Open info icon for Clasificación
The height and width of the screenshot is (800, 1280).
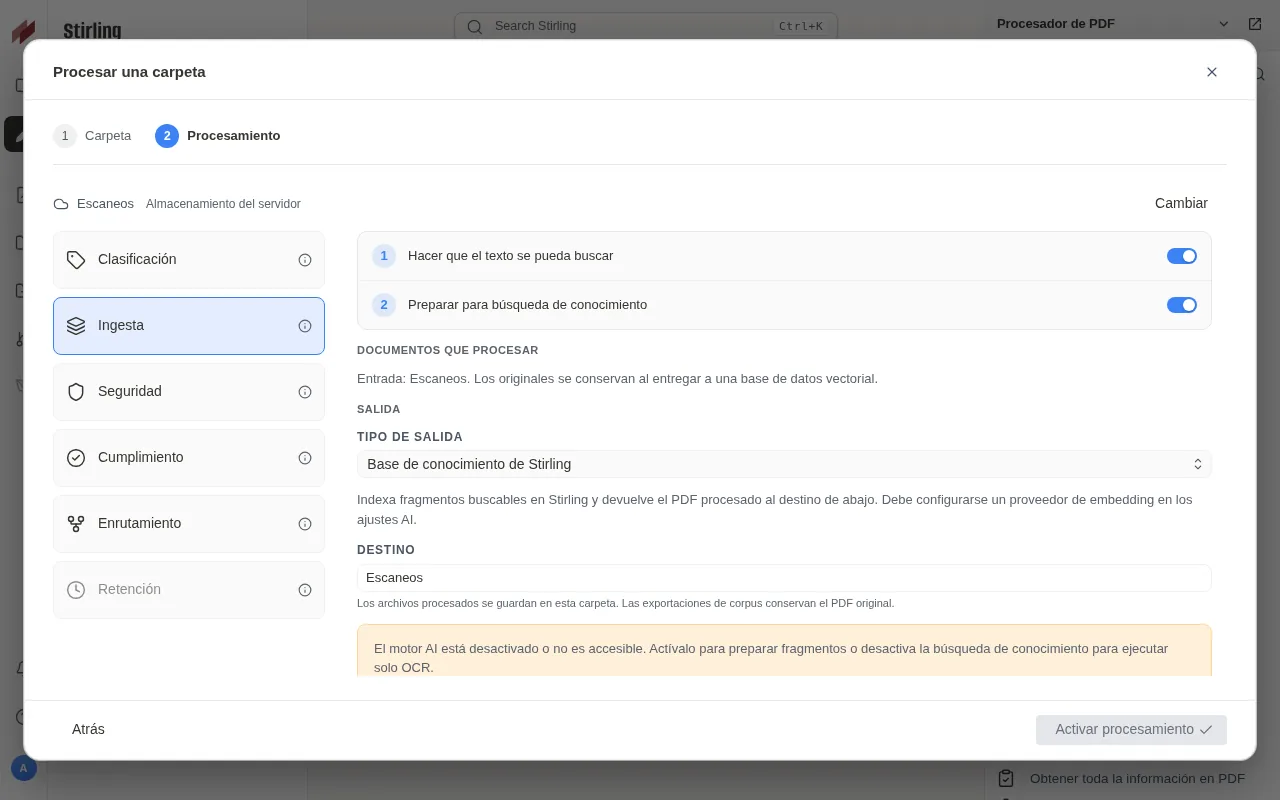(x=305, y=260)
